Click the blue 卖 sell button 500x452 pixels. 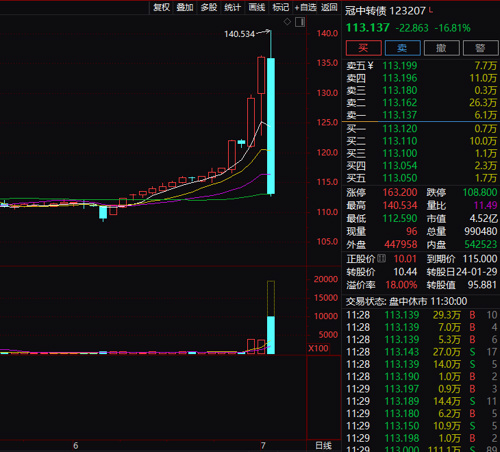coord(403,48)
